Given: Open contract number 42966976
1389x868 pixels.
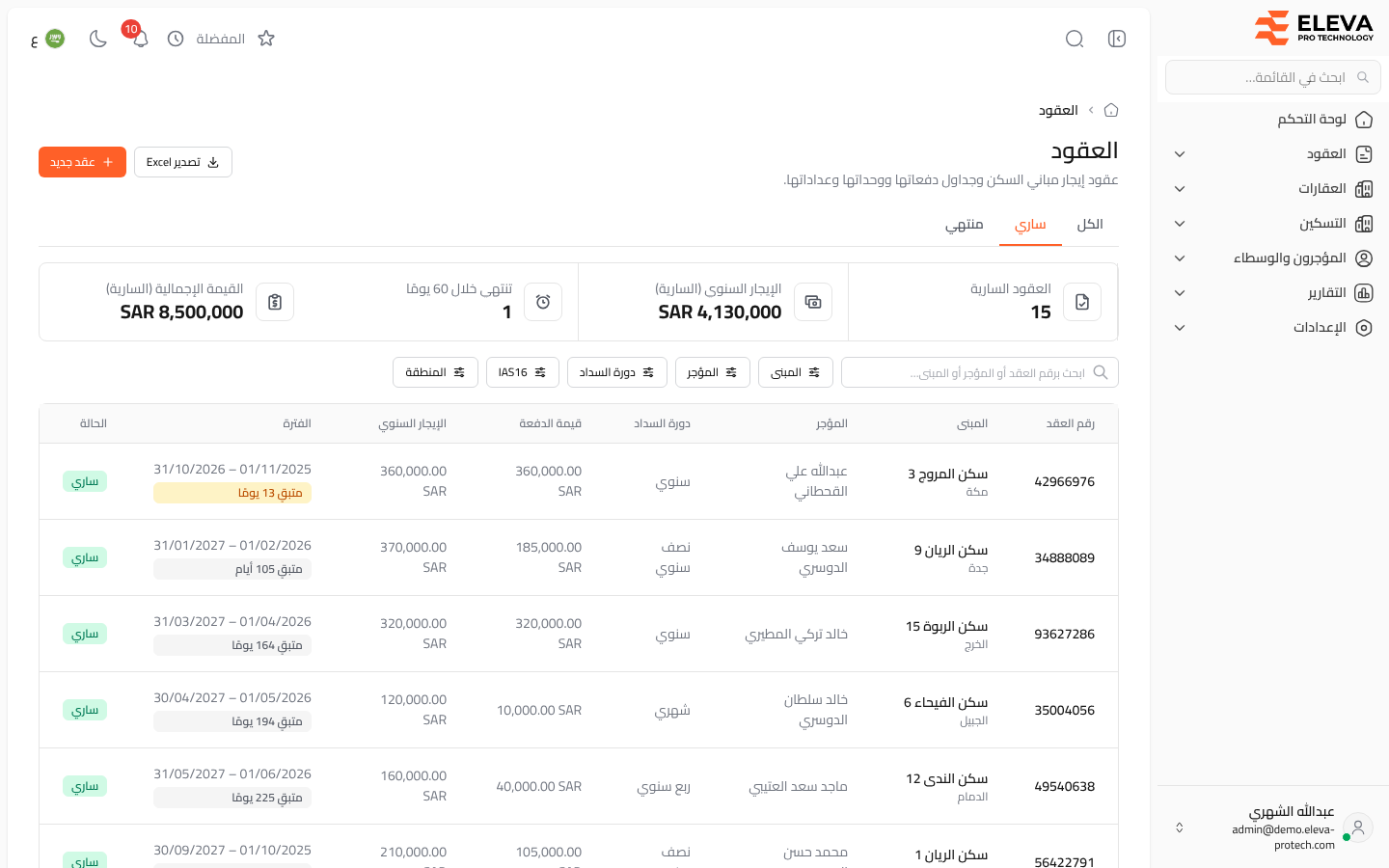Looking at the screenshot, I should click(1064, 481).
